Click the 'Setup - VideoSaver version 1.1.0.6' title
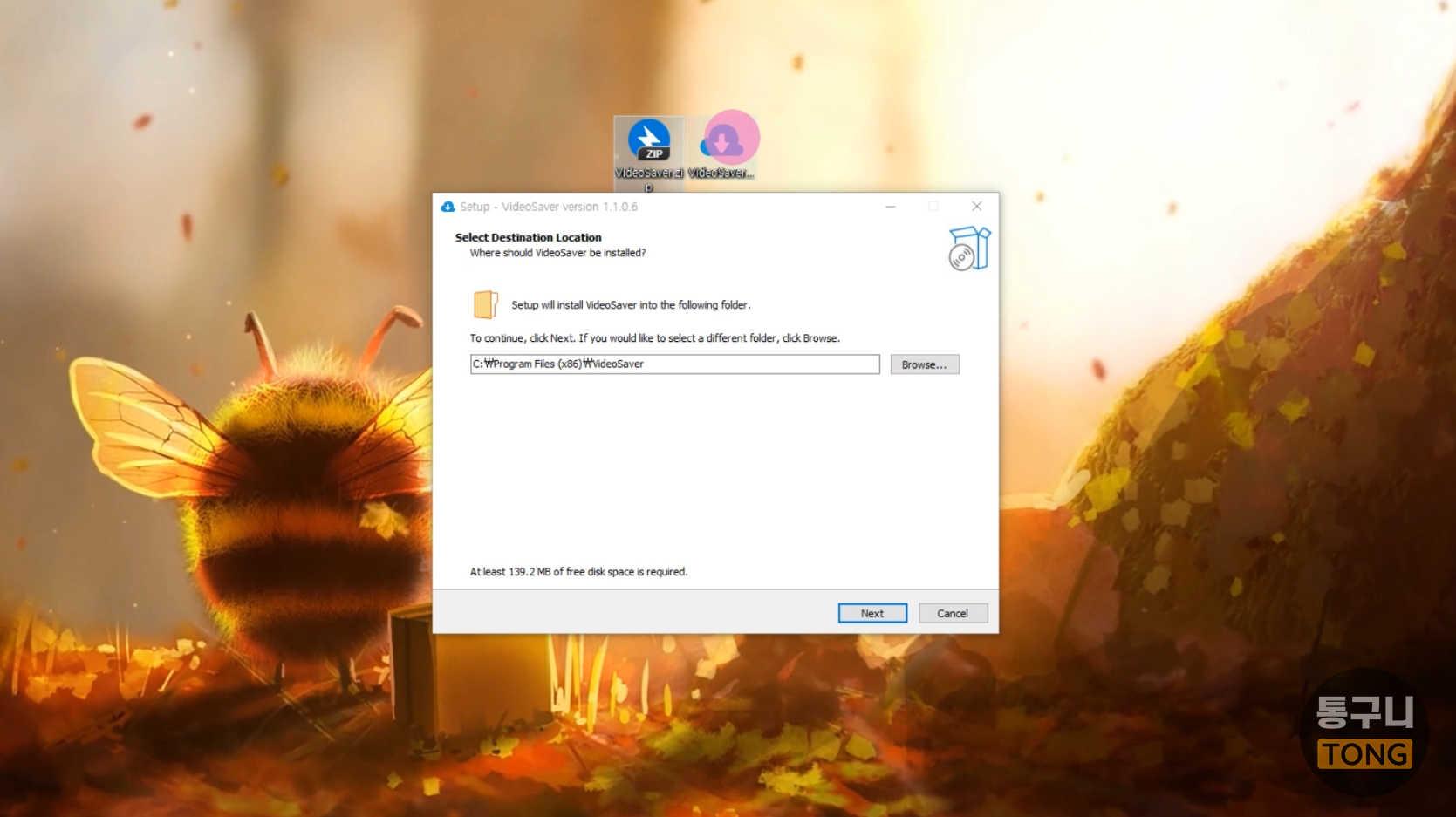The image size is (1456, 817). tap(549, 207)
